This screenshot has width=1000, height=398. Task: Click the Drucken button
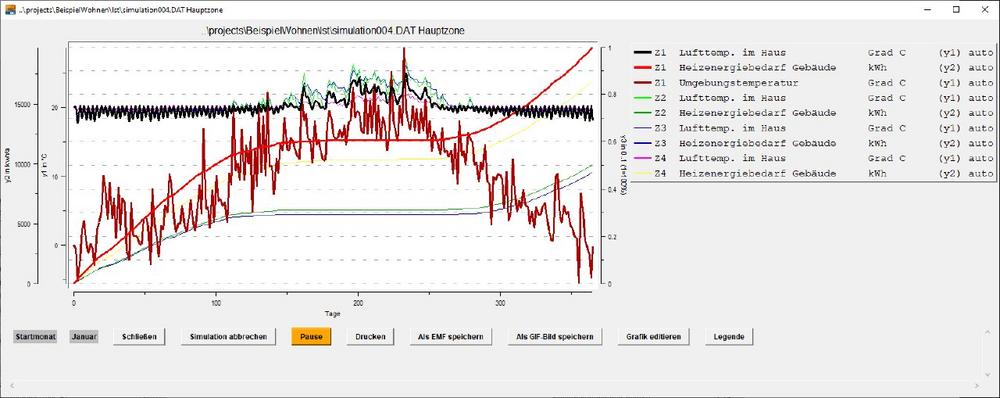tap(370, 336)
